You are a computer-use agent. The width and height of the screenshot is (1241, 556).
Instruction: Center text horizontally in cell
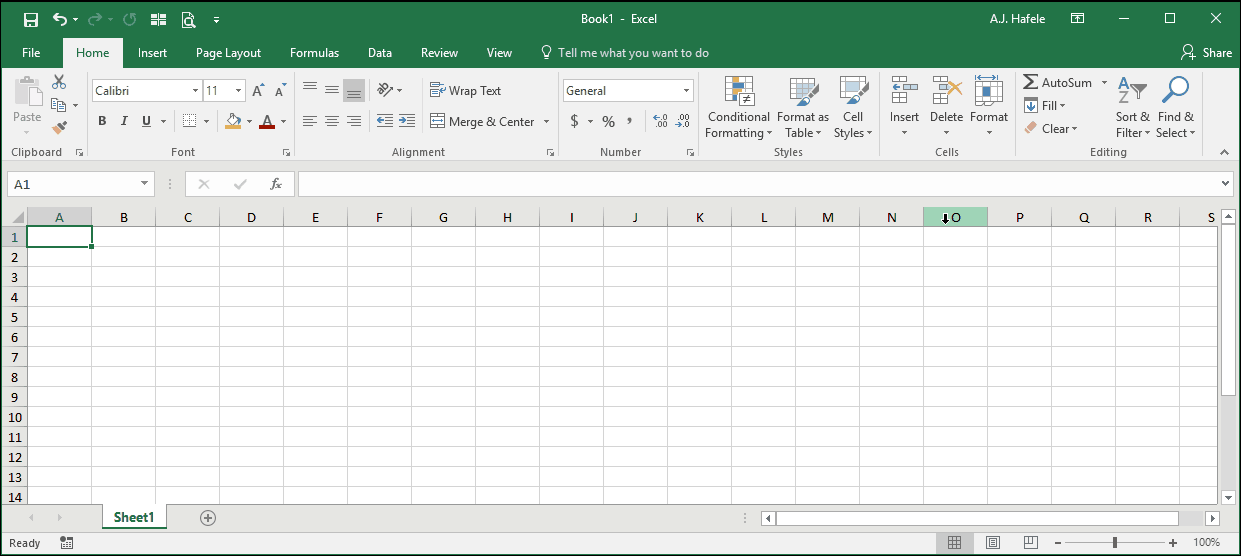coord(332,121)
